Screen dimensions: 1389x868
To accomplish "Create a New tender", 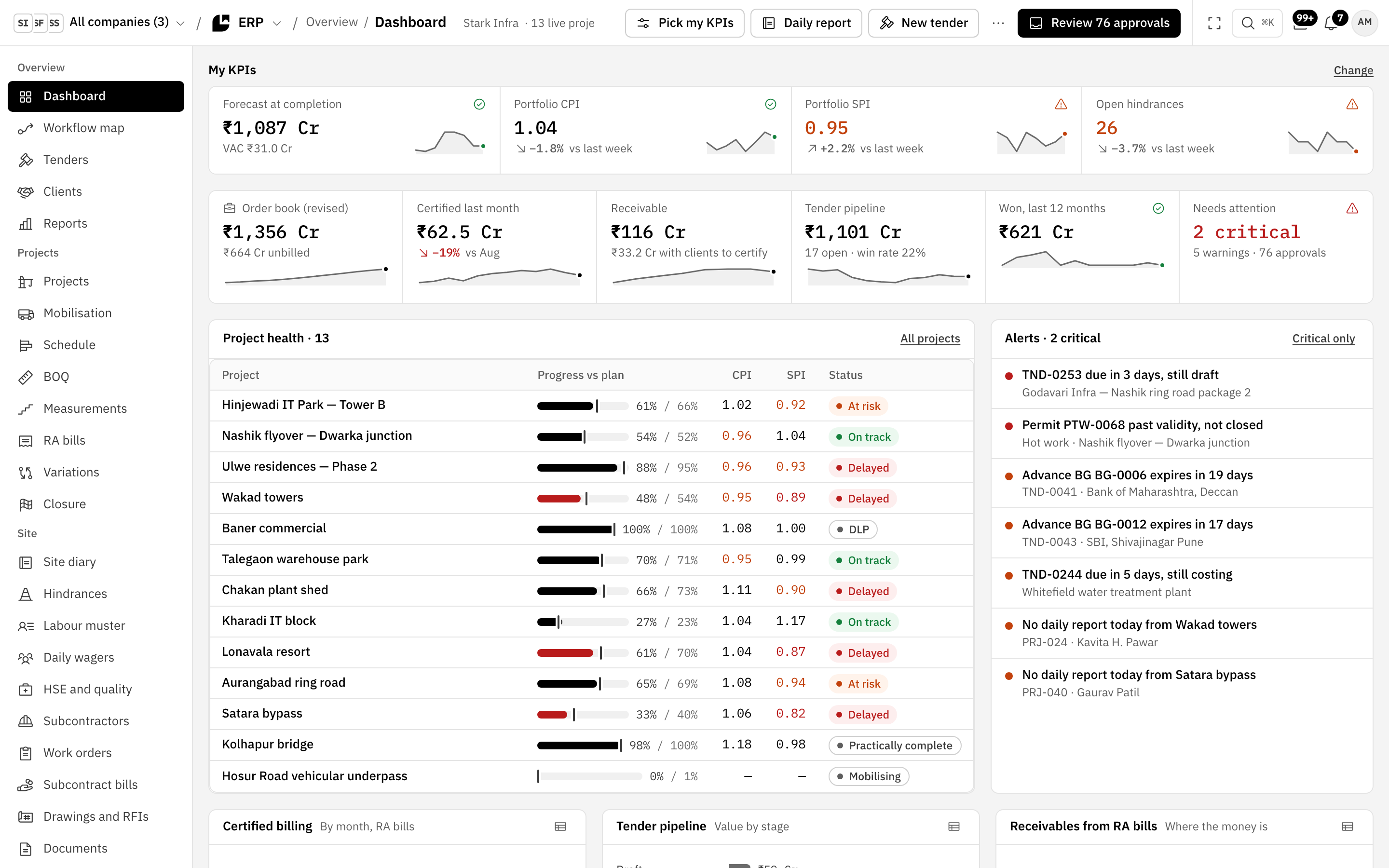I will coord(923,23).
